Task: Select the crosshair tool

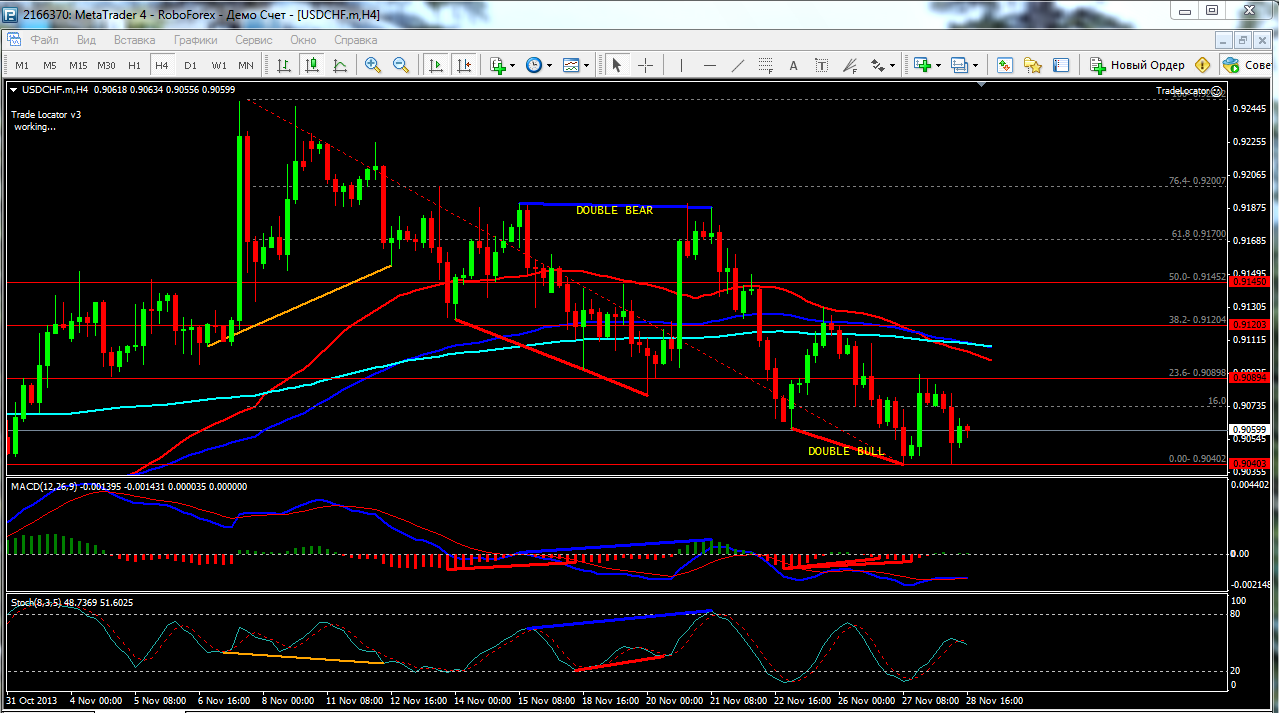Action: (x=645, y=65)
